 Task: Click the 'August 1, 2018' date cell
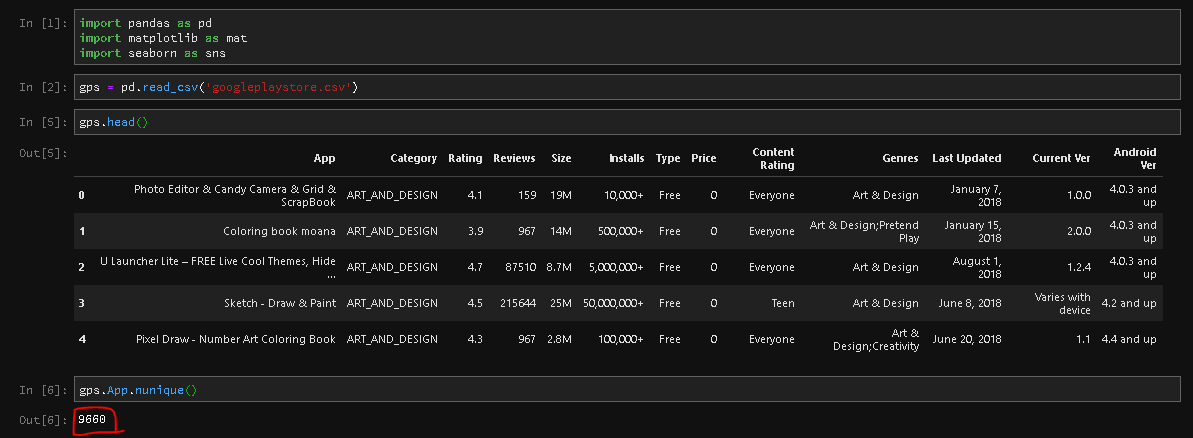click(x=977, y=267)
